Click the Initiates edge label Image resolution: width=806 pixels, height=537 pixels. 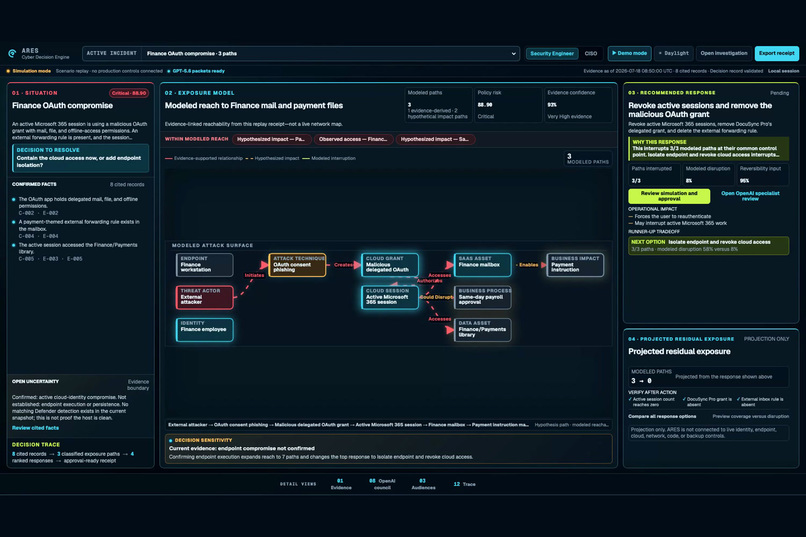point(254,275)
